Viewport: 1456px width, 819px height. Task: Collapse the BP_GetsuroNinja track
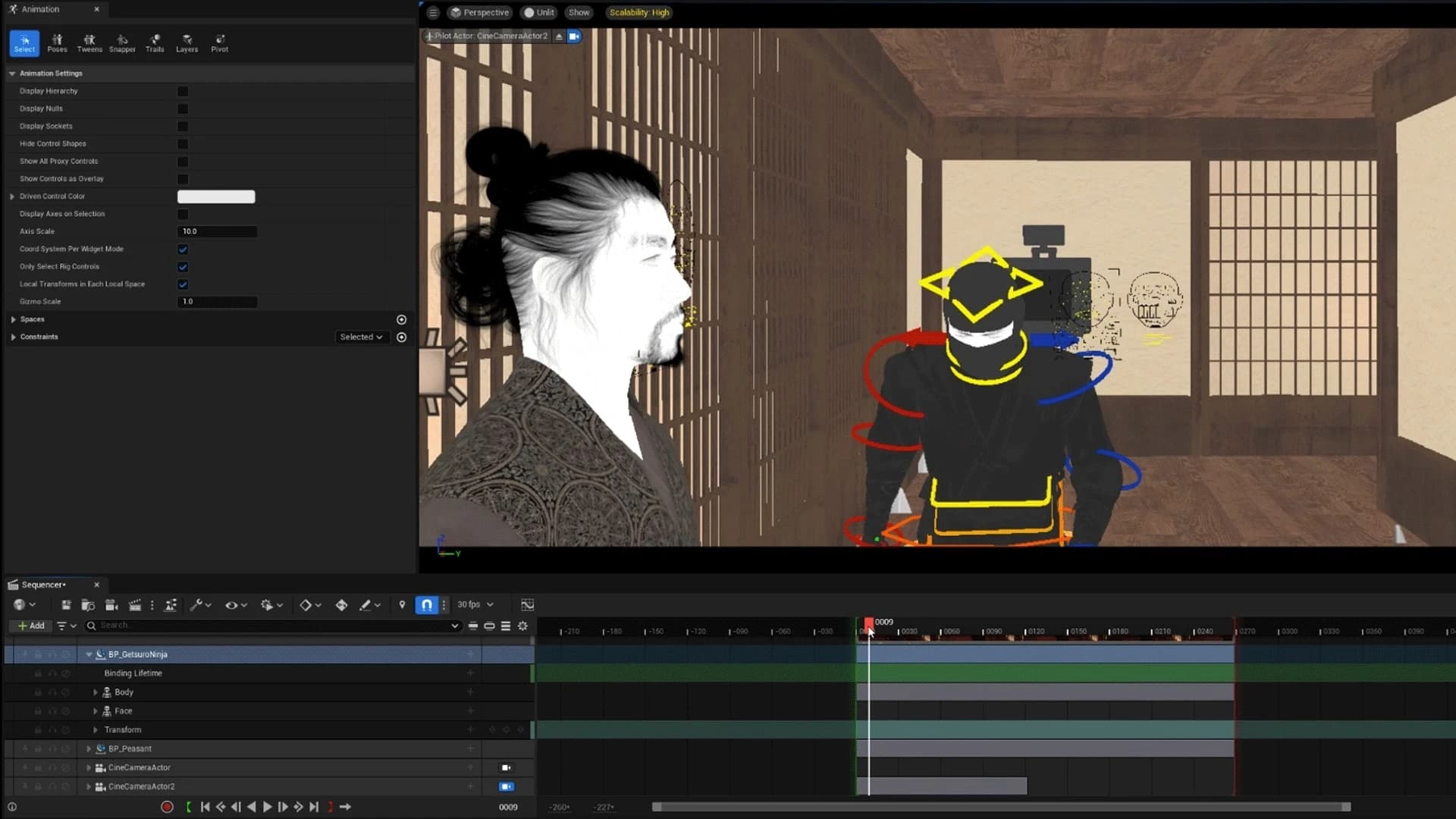(89, 654)
